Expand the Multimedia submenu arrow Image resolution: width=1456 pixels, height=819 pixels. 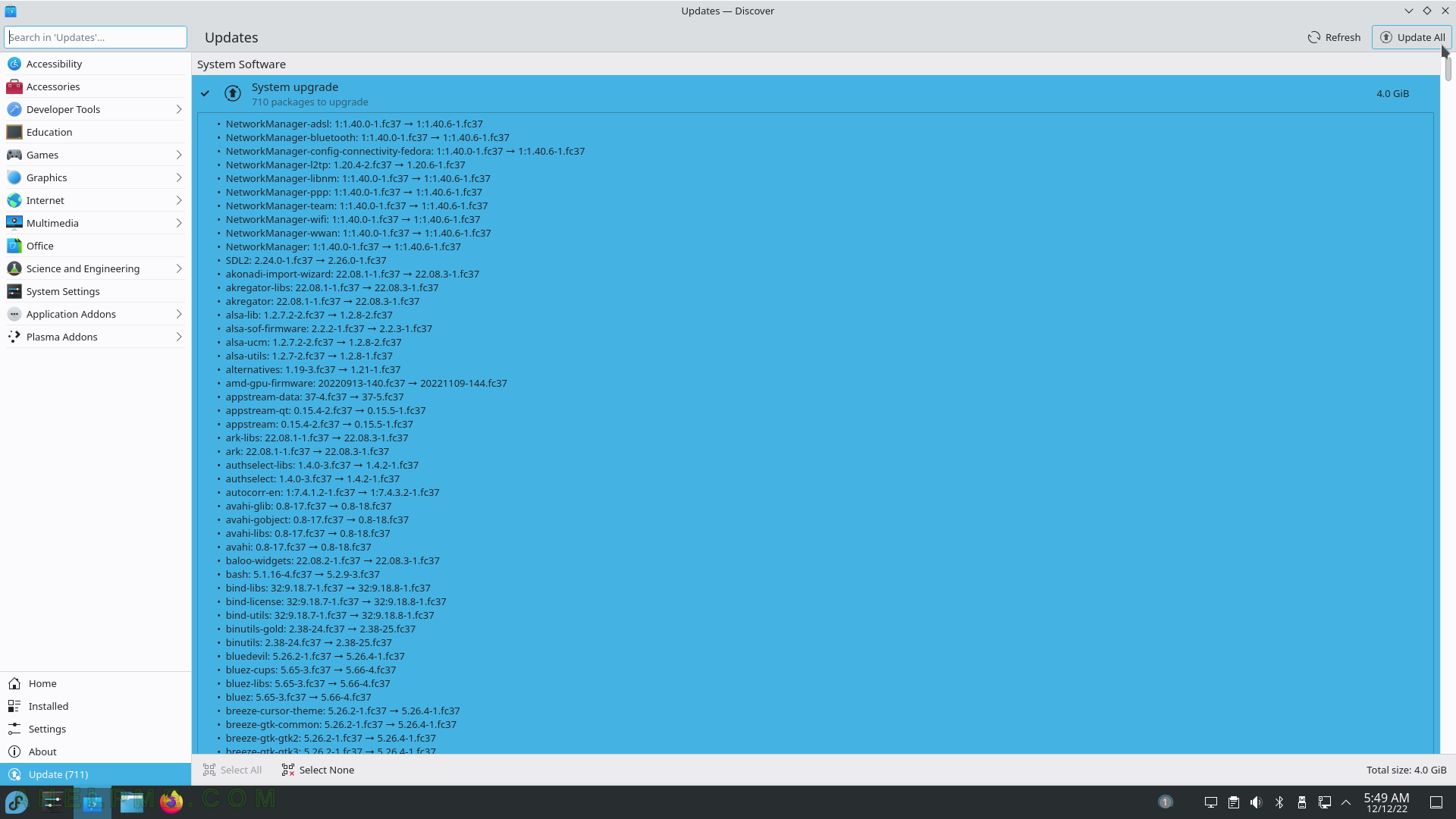tap(179, 223)
